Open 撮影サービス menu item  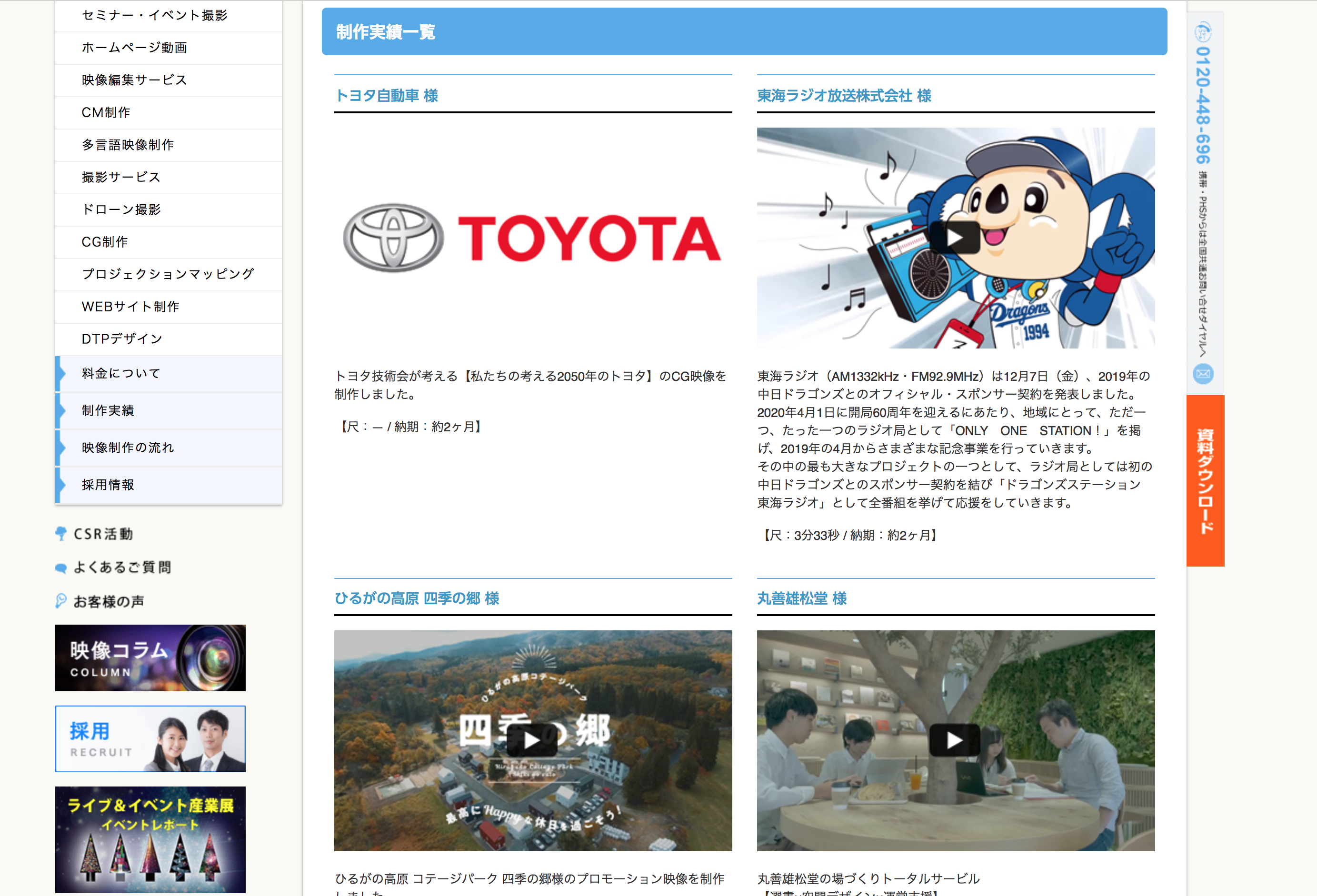pos(168,178)
